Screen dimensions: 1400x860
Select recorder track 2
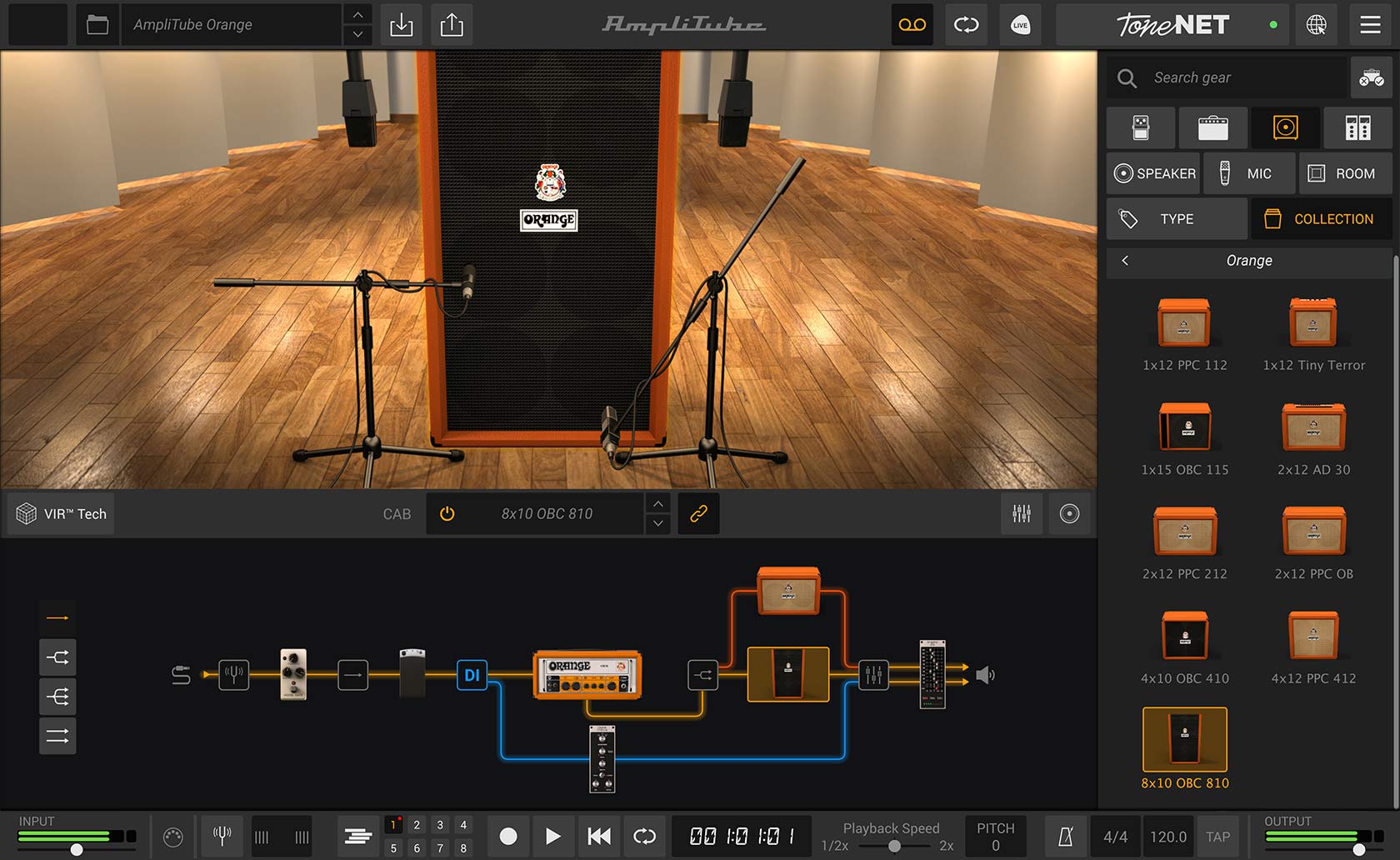pos(417,825)
